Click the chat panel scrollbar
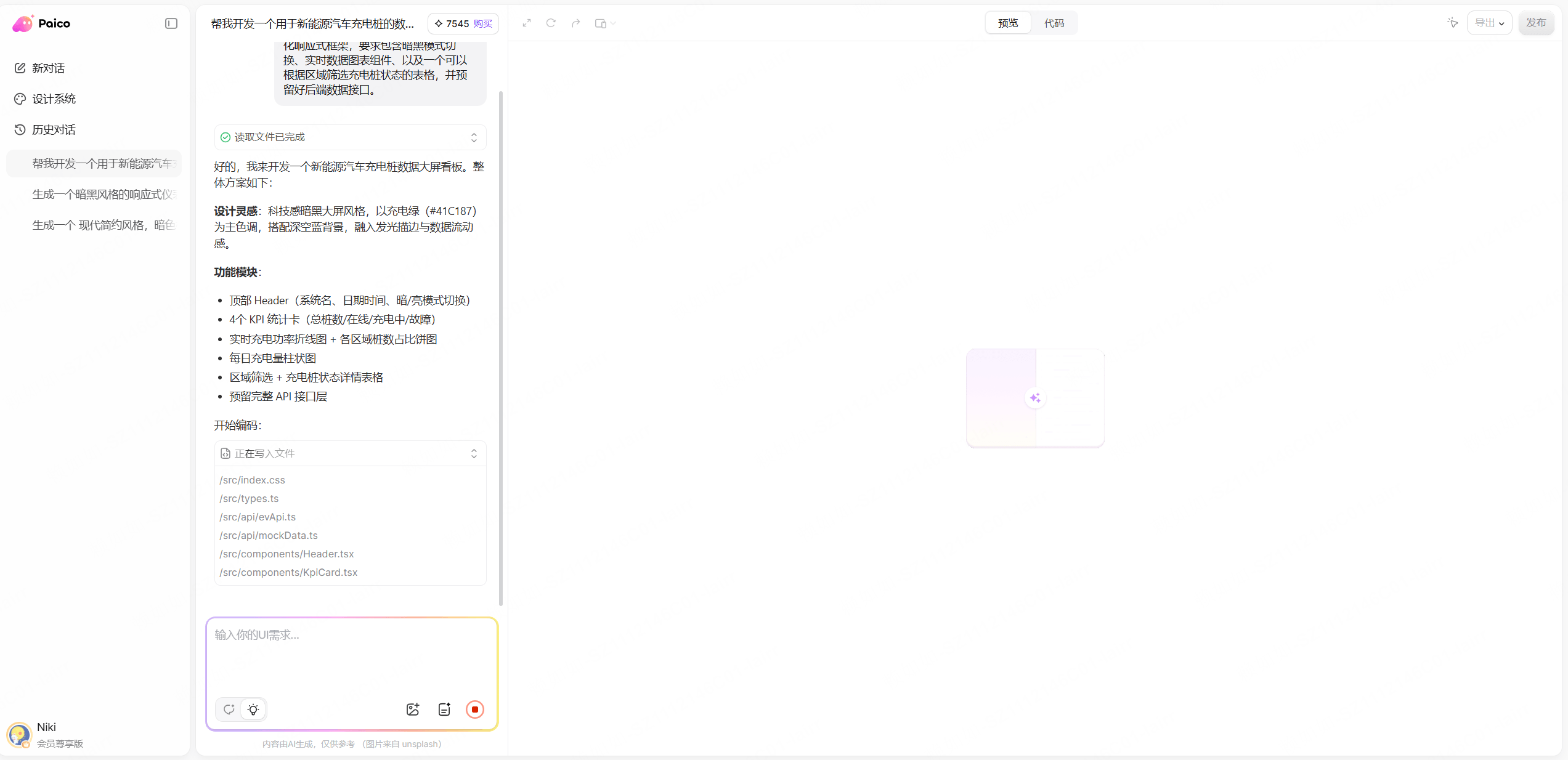 (501, 348)
